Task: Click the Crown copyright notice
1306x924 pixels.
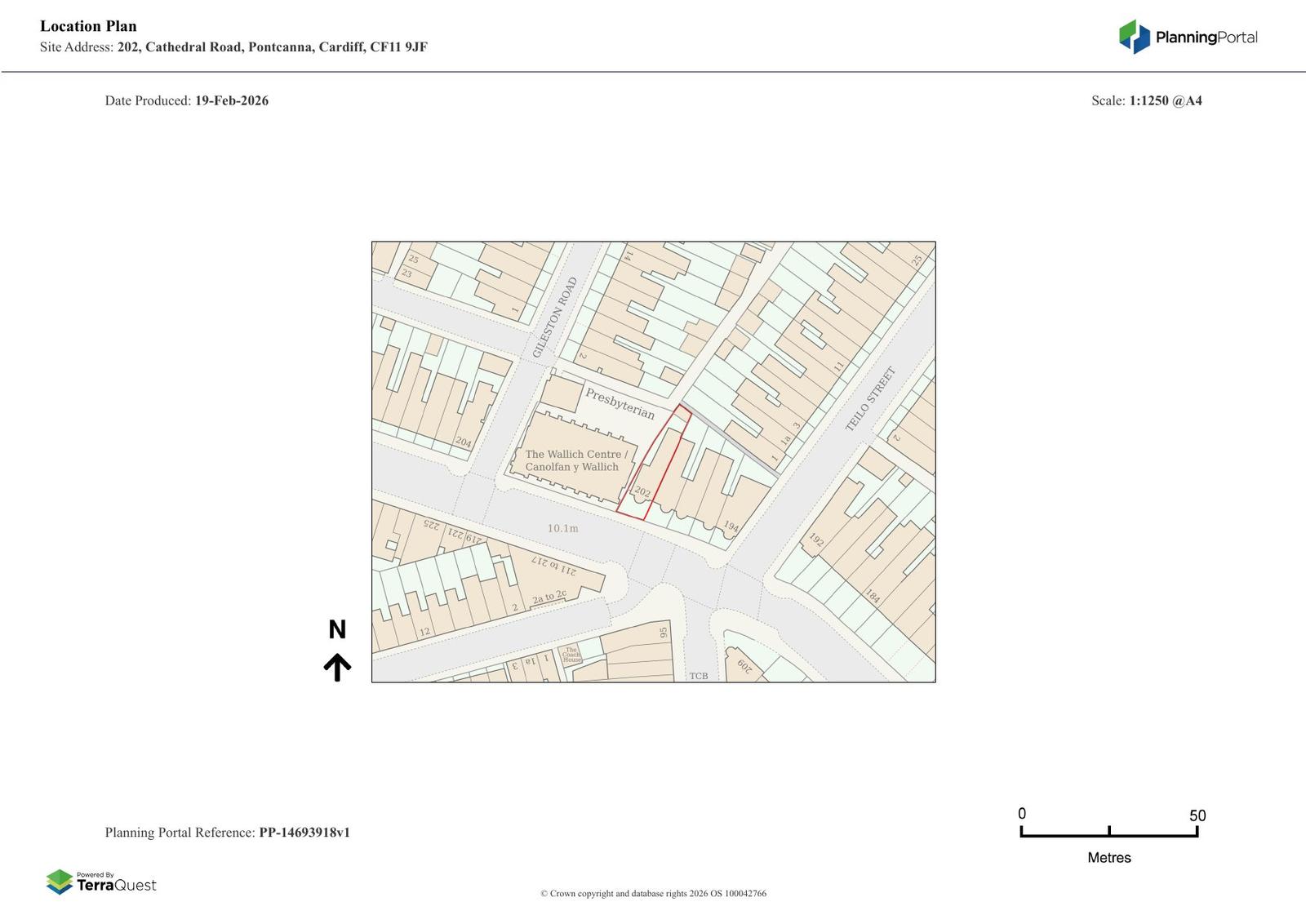Action: click(653, 893)
